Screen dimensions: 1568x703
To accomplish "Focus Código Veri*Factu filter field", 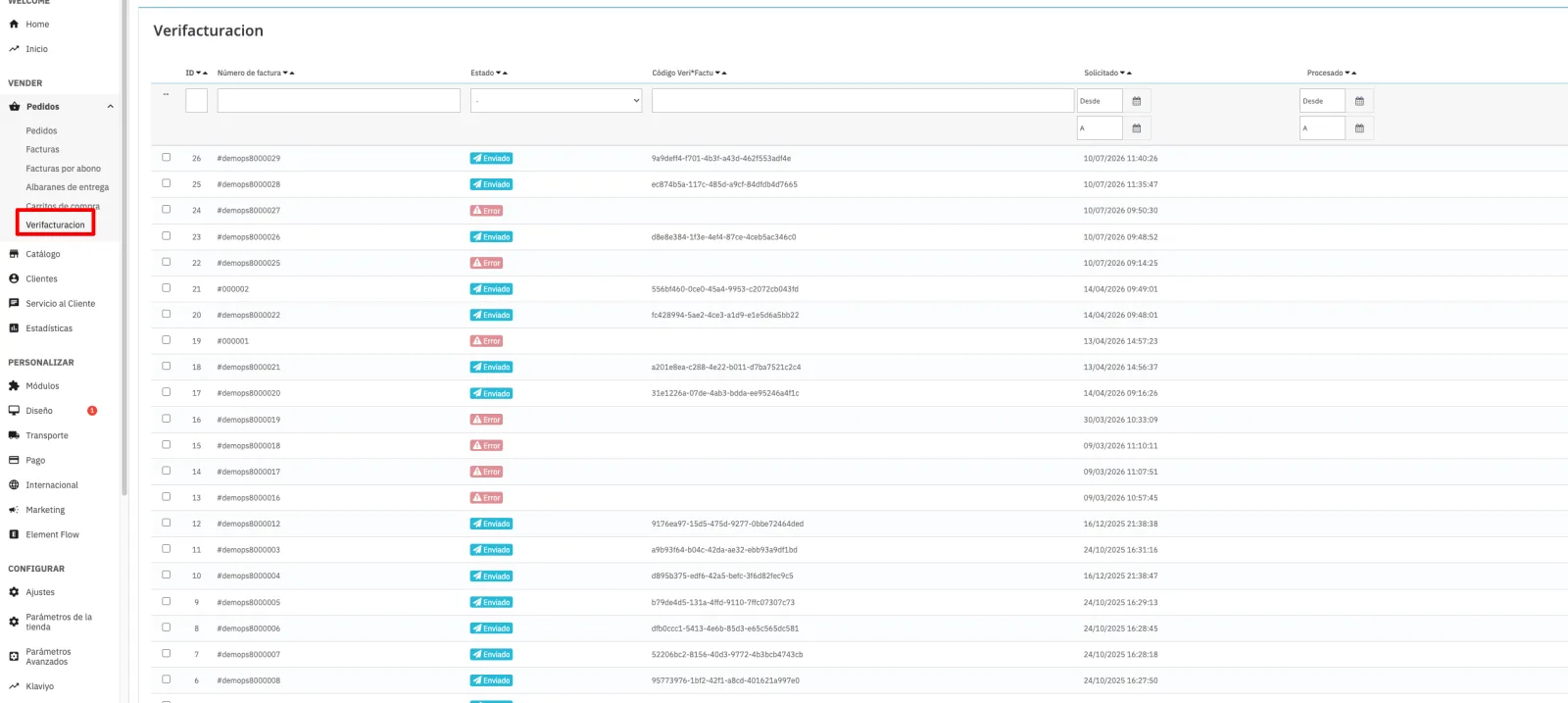I will click(862, 101).
